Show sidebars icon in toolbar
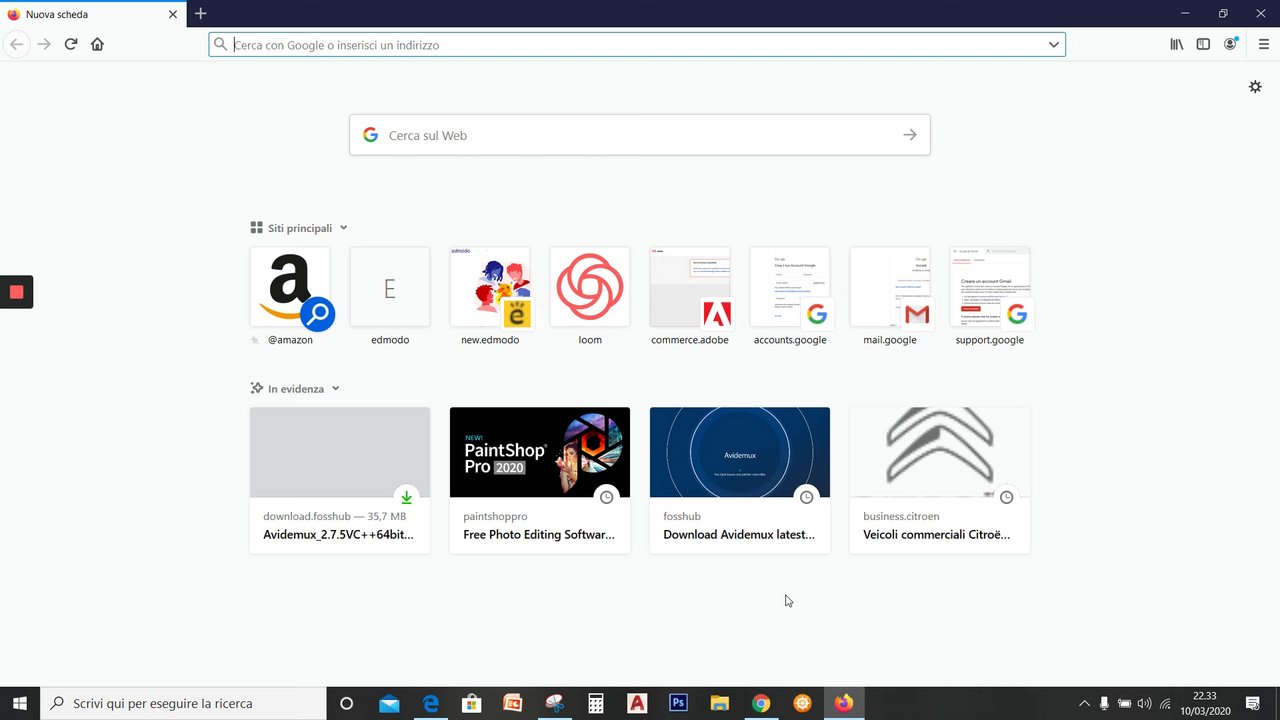Image resolution: width=1280 pixels, height=720 pixels. 1203,44
